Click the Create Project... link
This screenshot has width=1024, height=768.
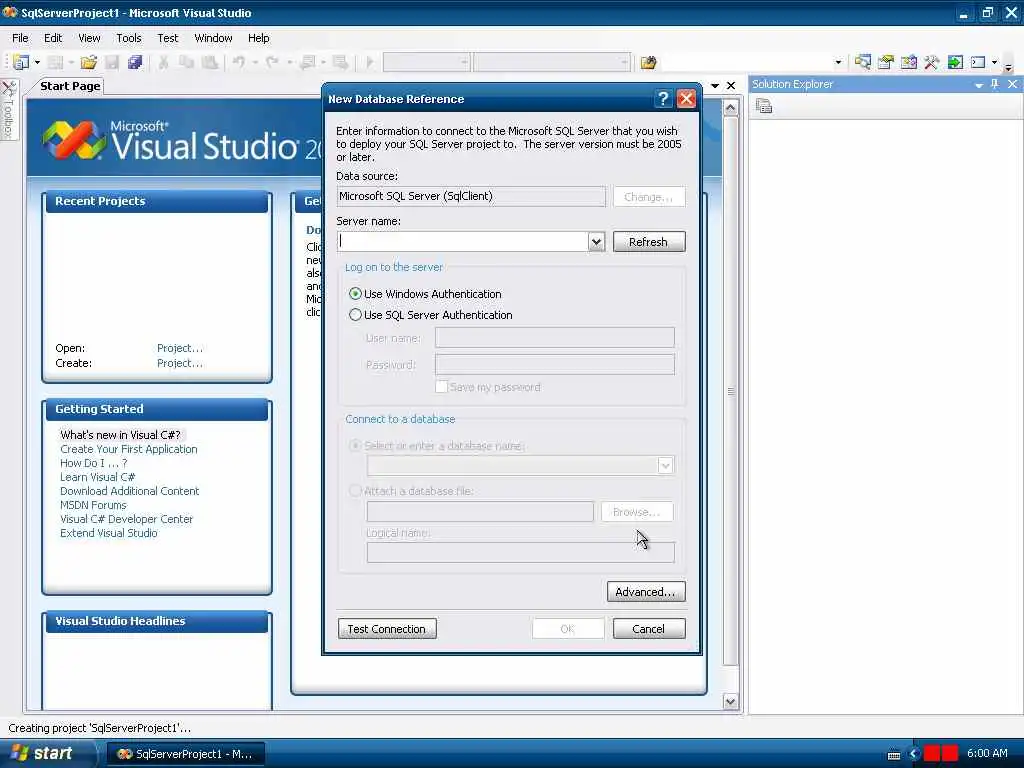click(180, 363)
